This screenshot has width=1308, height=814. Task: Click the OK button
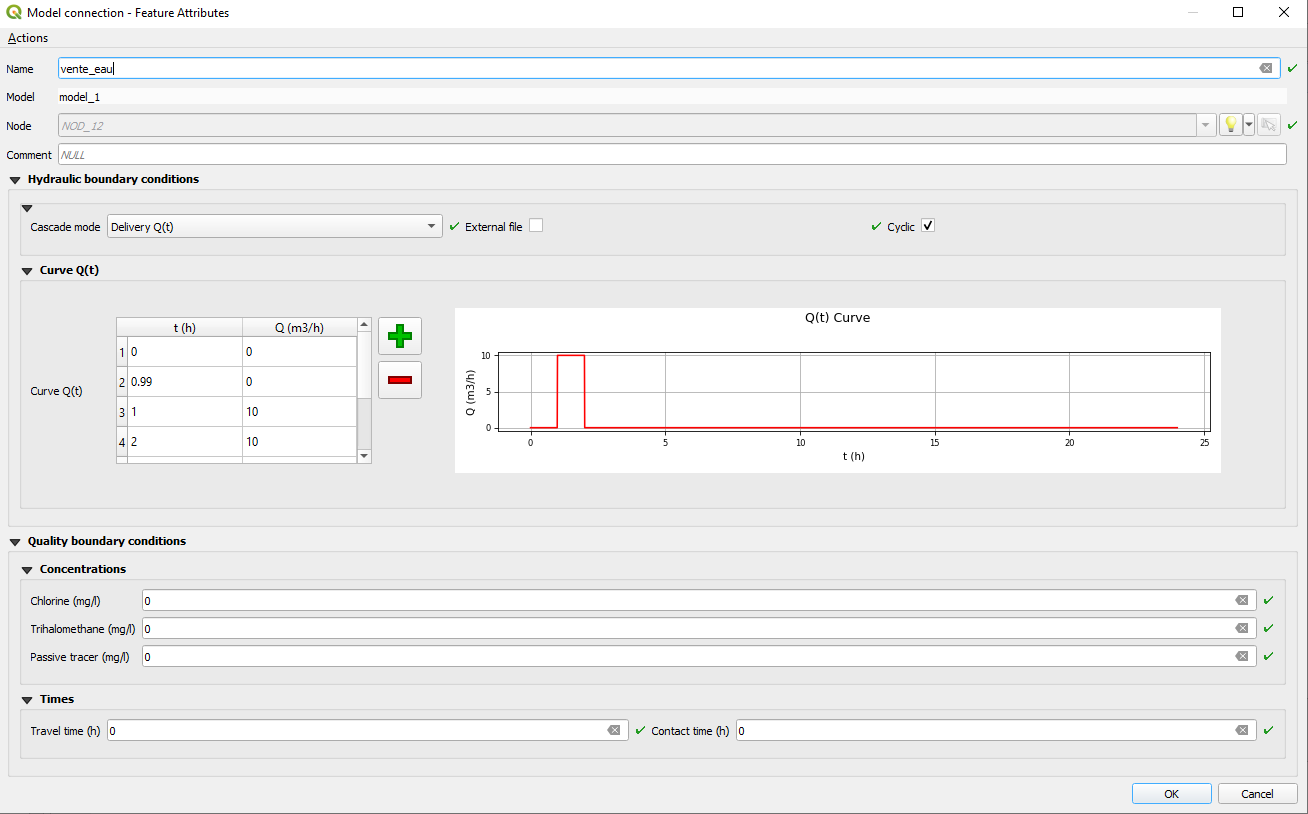pos(1172,794)
